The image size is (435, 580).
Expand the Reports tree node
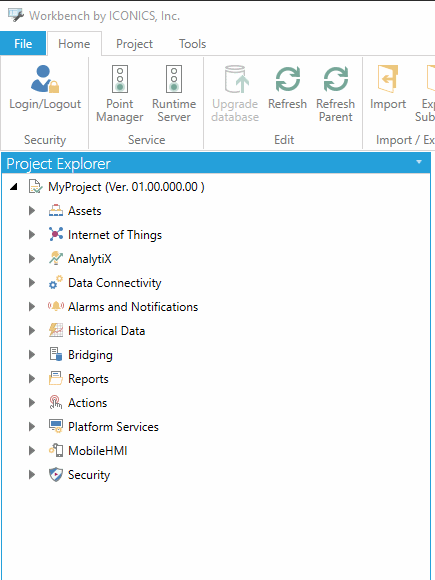click(32, 379)
